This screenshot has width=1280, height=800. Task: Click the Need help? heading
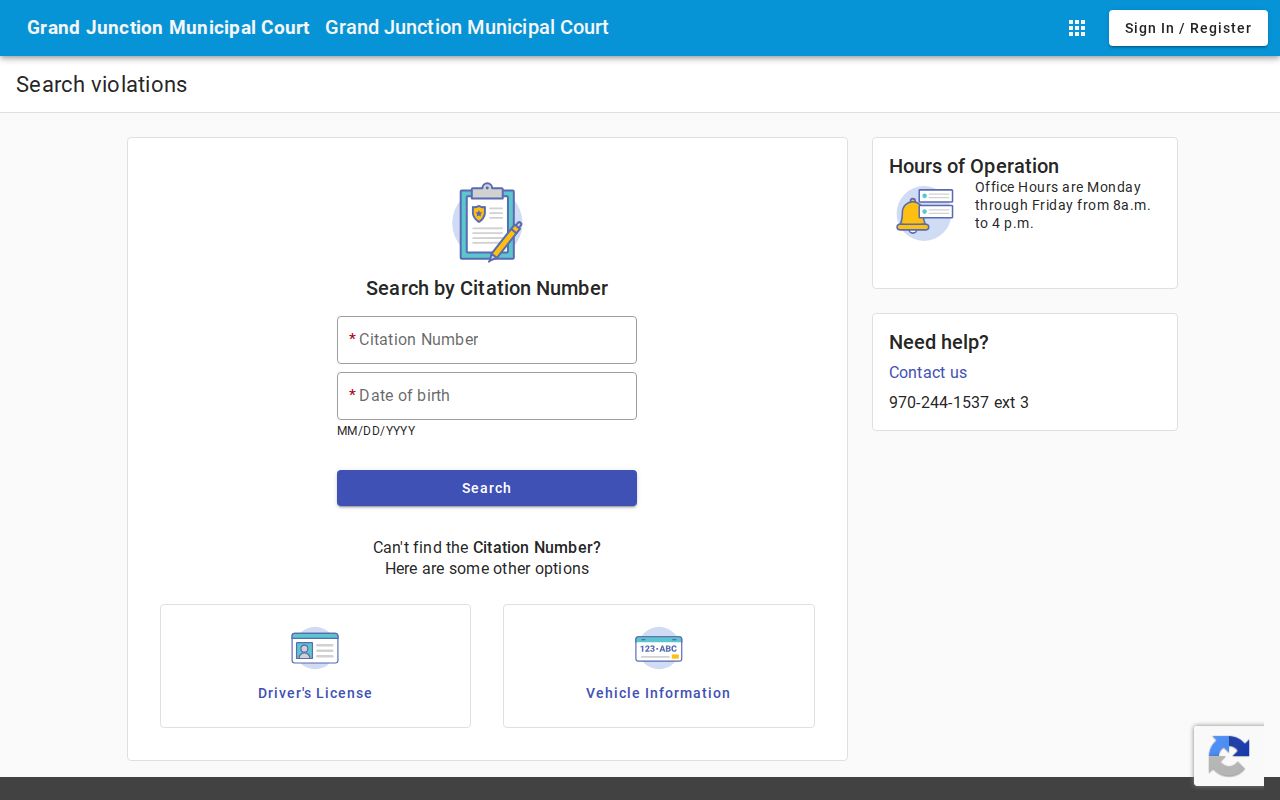pyautogui.click(x=939, y=342)
